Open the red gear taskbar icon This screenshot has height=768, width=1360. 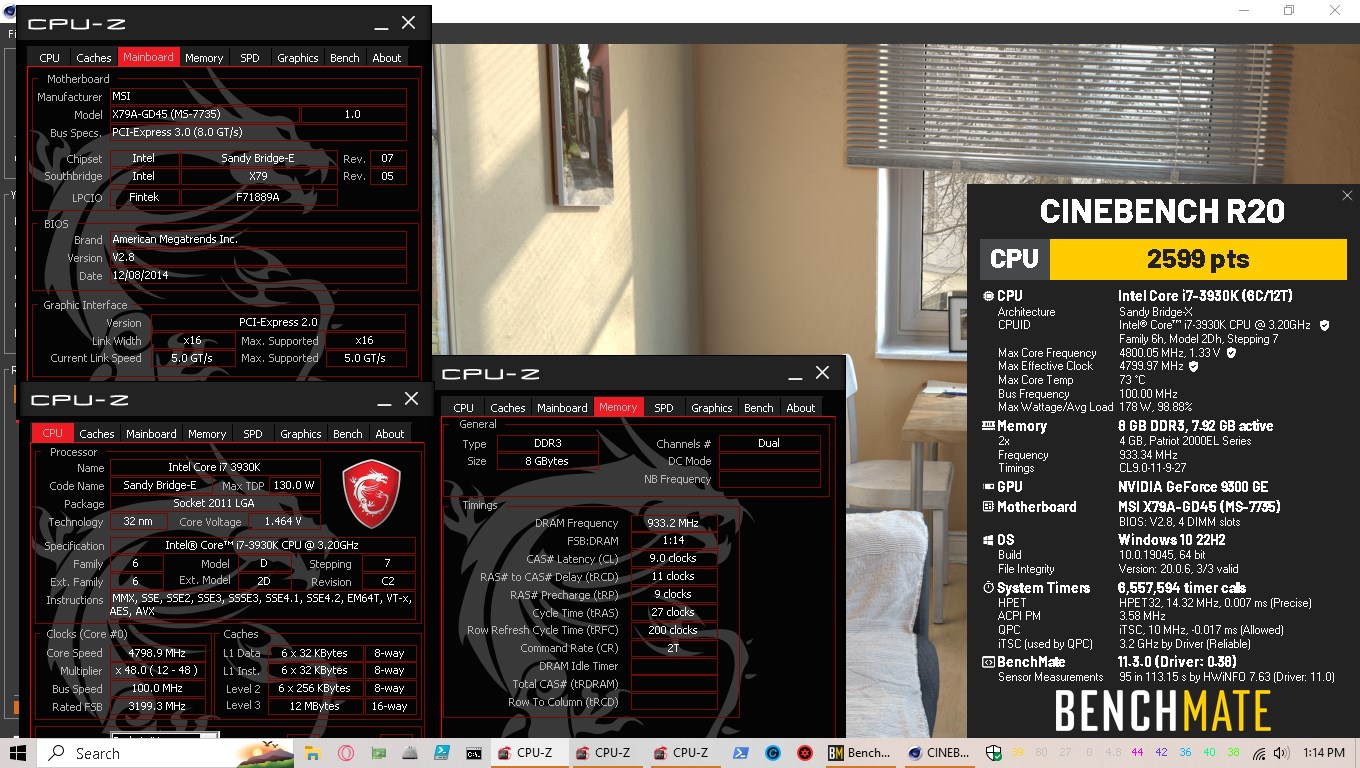[804, 753]
